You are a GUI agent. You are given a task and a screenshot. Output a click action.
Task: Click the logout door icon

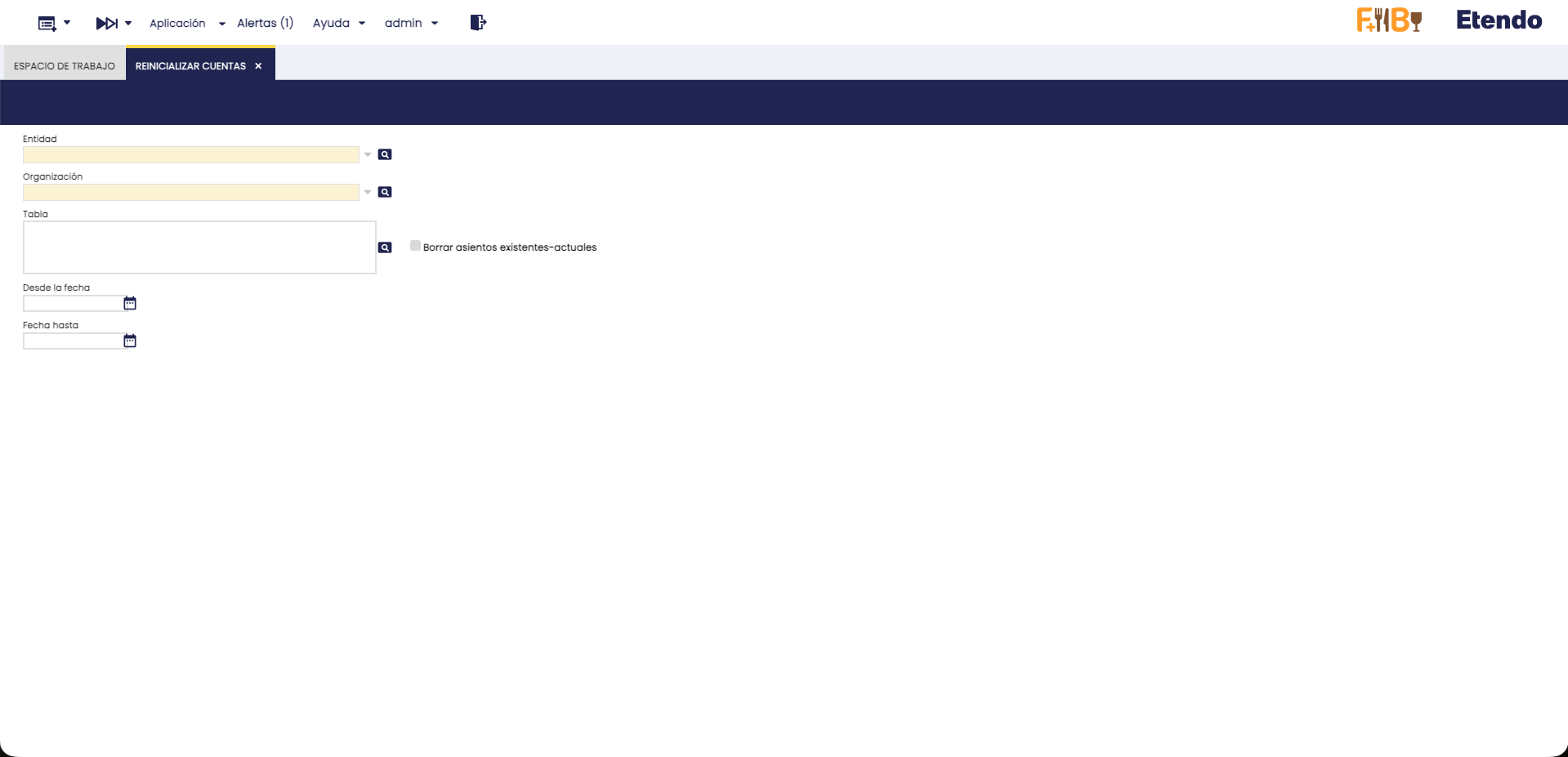point(478,23)
